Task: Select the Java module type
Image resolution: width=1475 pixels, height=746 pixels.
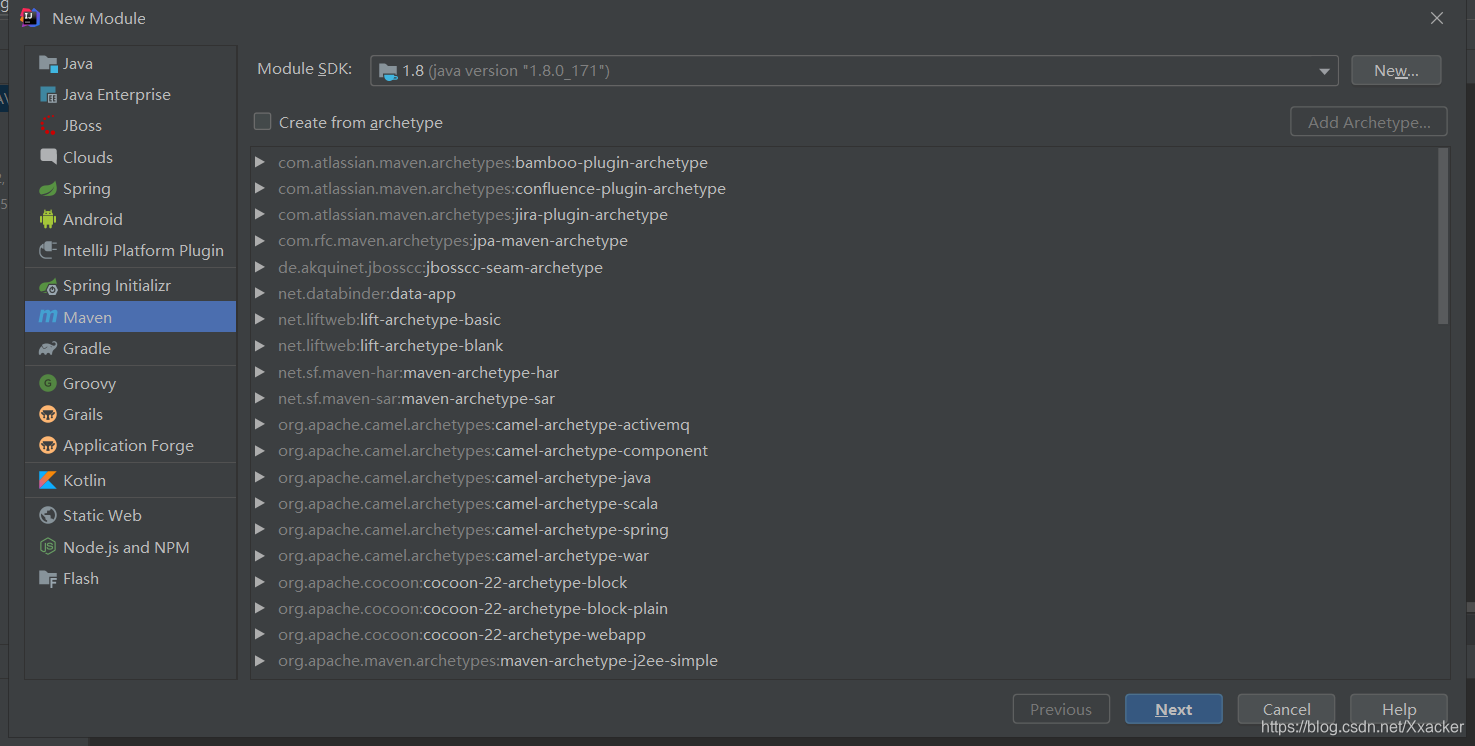Action: pyautogui.click(x=131, y=64)
